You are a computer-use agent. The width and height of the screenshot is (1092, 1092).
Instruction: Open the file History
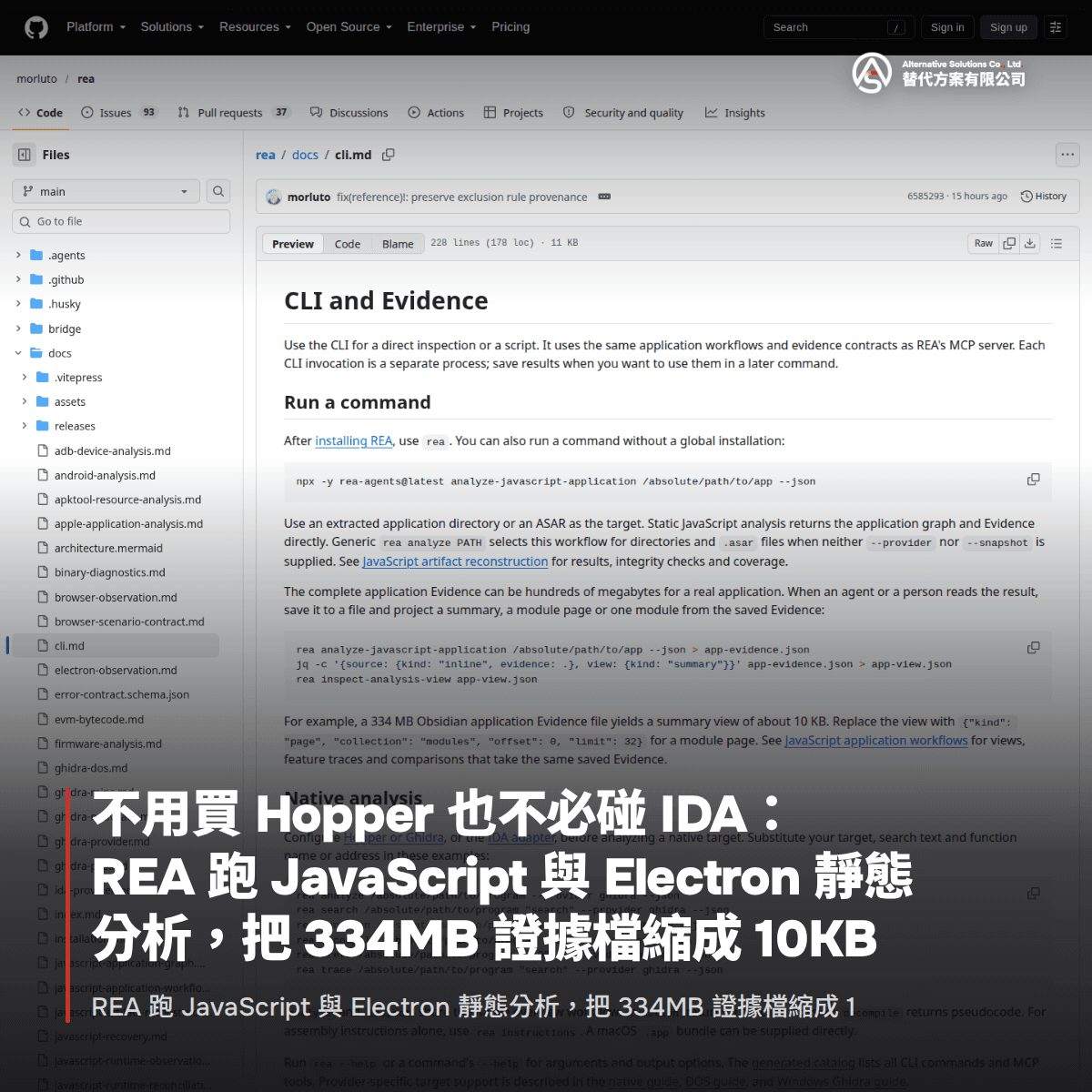tap(1044, 197)
